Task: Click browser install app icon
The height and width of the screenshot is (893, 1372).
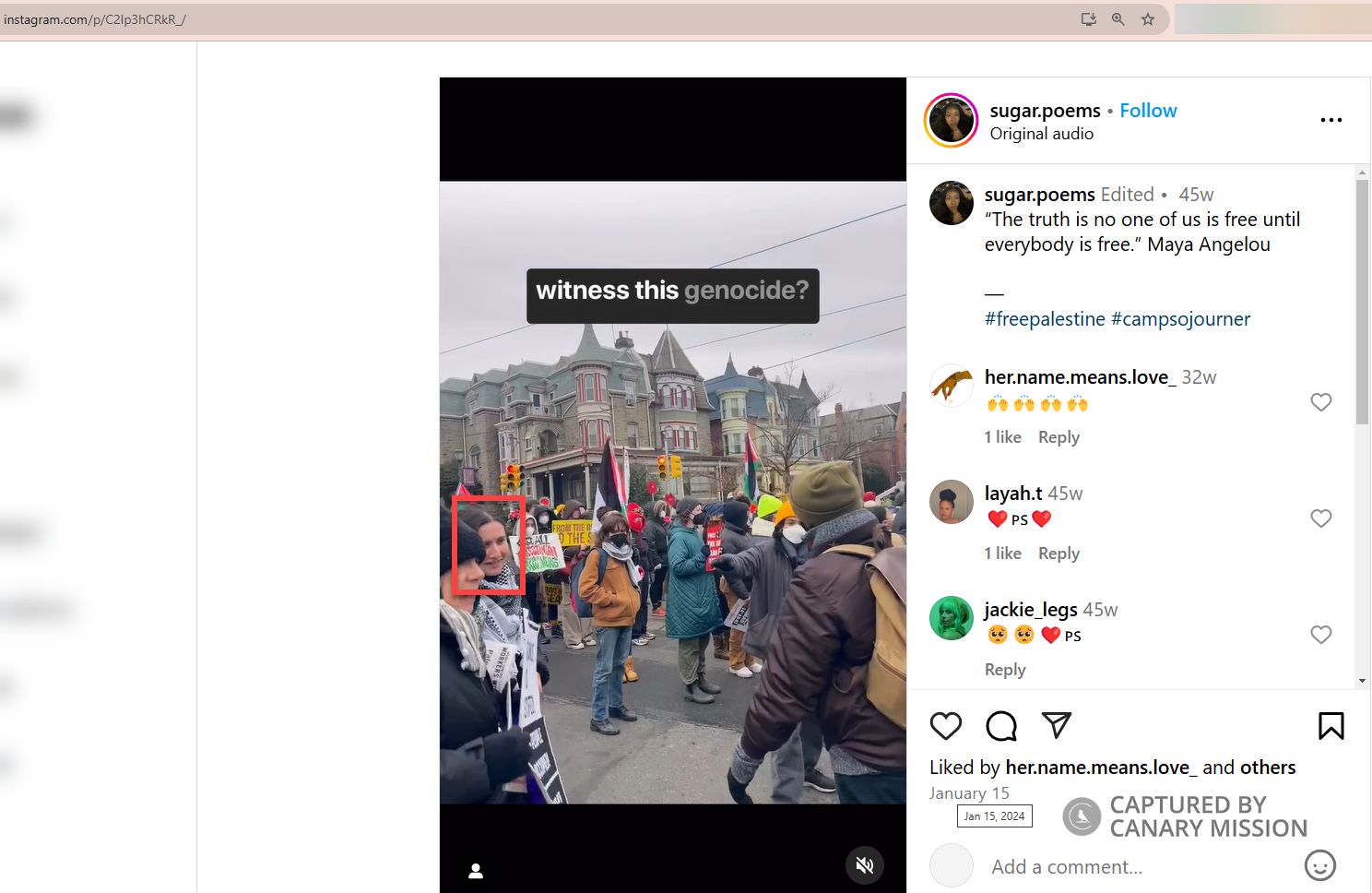Action: tap(1089, 19)
